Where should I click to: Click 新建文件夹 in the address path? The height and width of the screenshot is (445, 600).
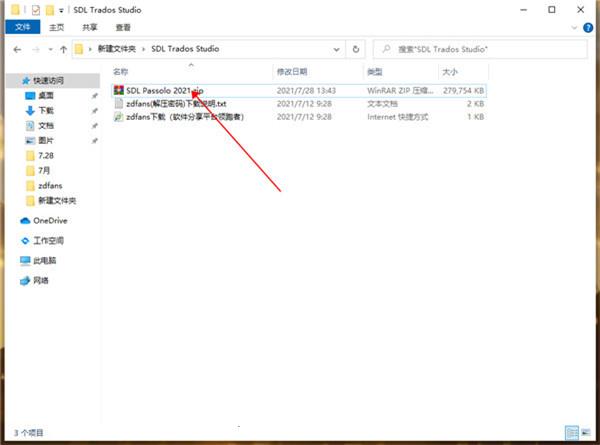coord(117,49)
